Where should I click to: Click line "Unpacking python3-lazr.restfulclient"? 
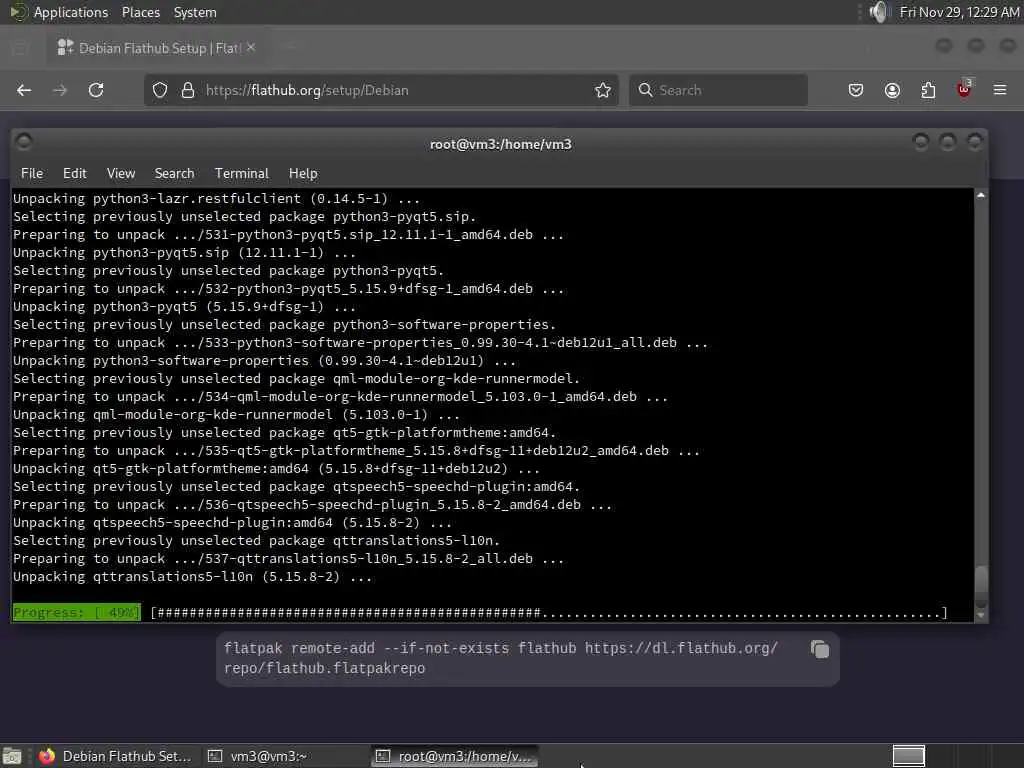216,199
